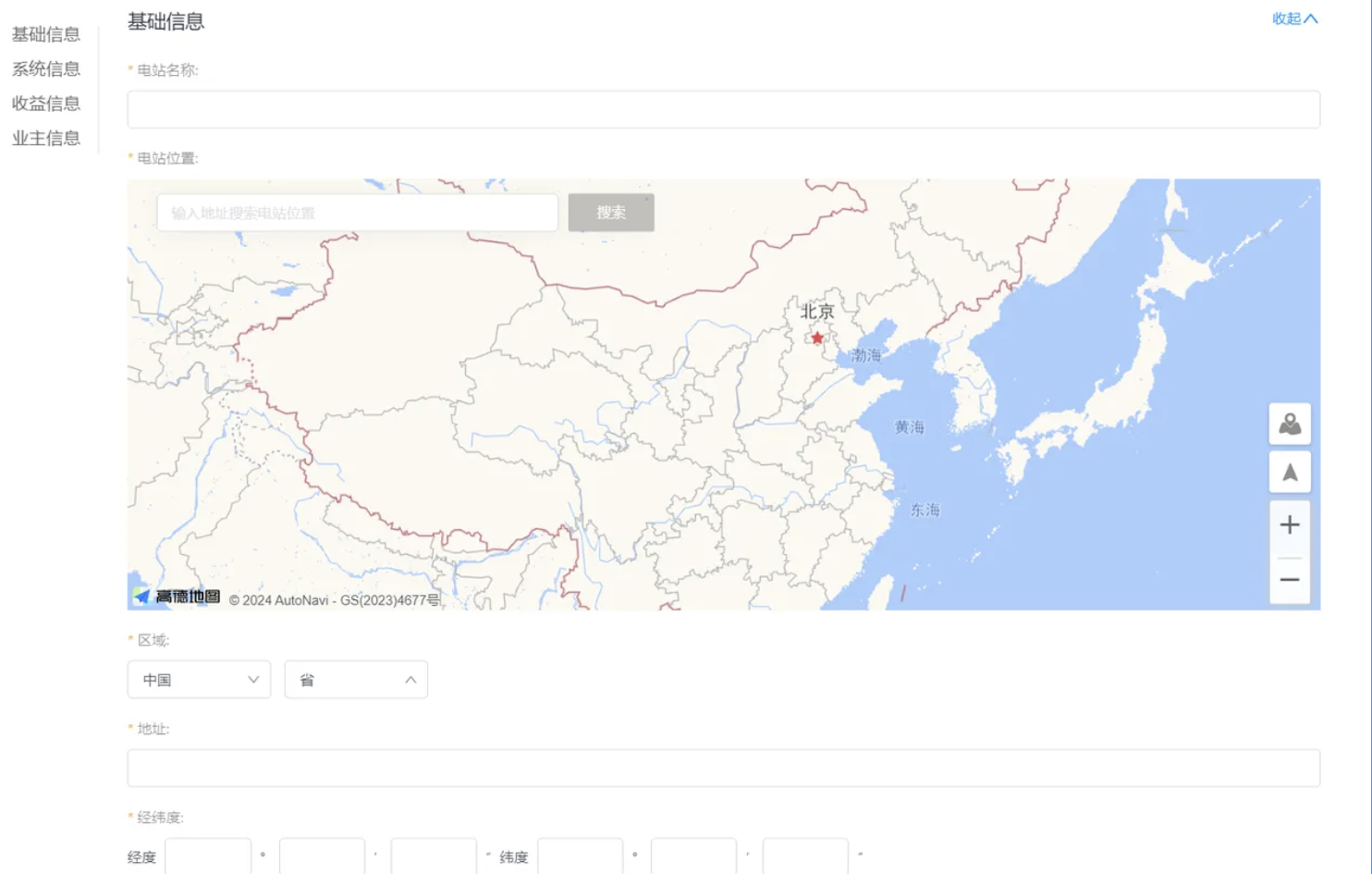Click the 纬度 degrees input box
The width and height of the screenshot is (1372, 874).
pos(581,856)
